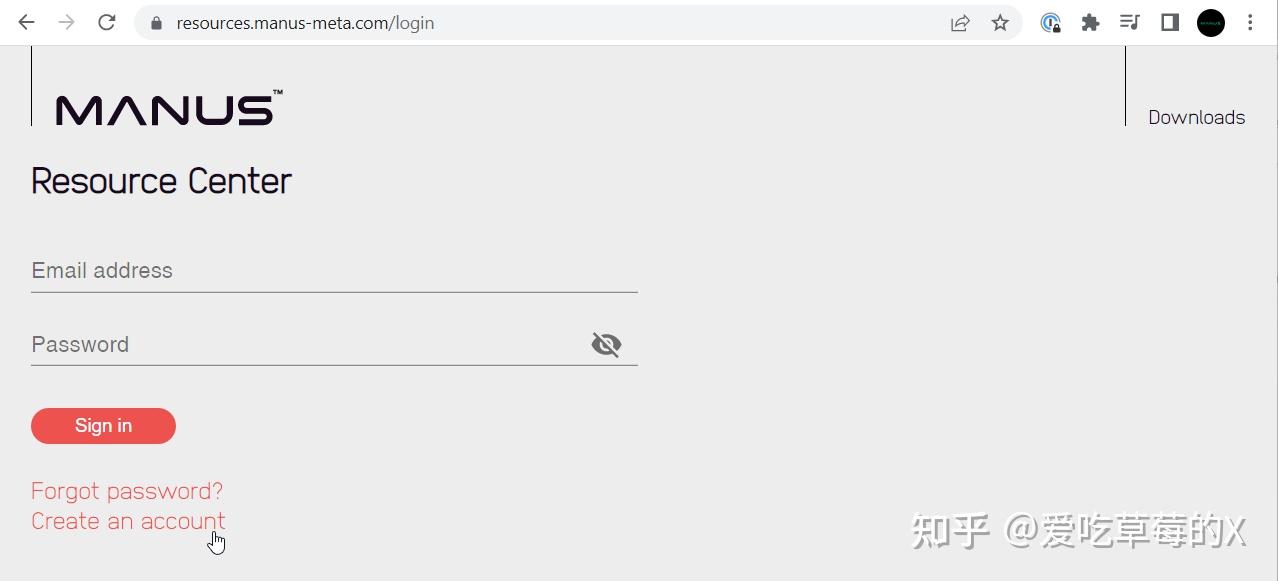The height and width of the screenshot is (581, 1278).
Task: Open the media control playlist icon
Action: tap(1130, 22)
